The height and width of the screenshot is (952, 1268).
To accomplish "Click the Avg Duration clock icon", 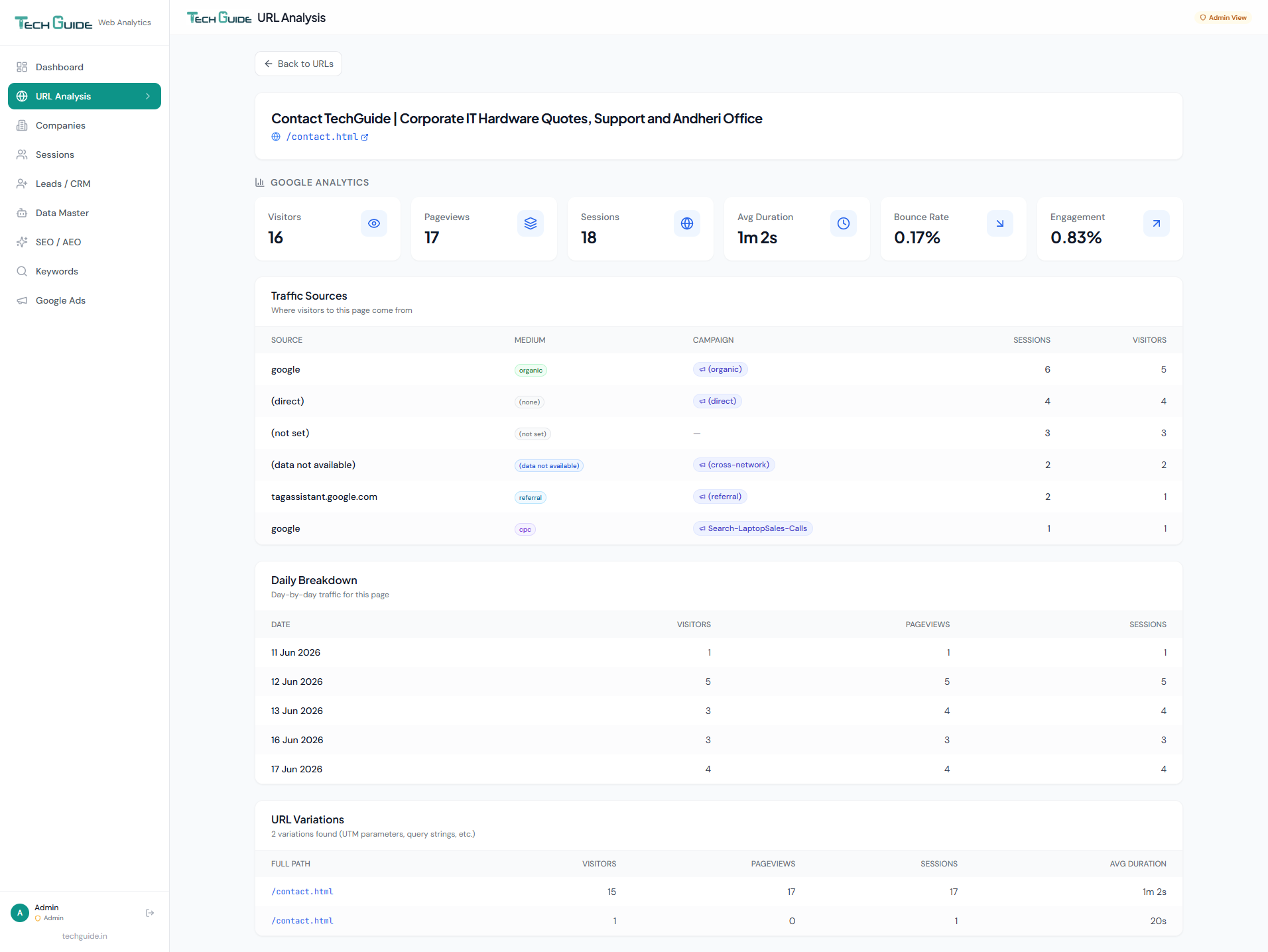I will (844, 223).
